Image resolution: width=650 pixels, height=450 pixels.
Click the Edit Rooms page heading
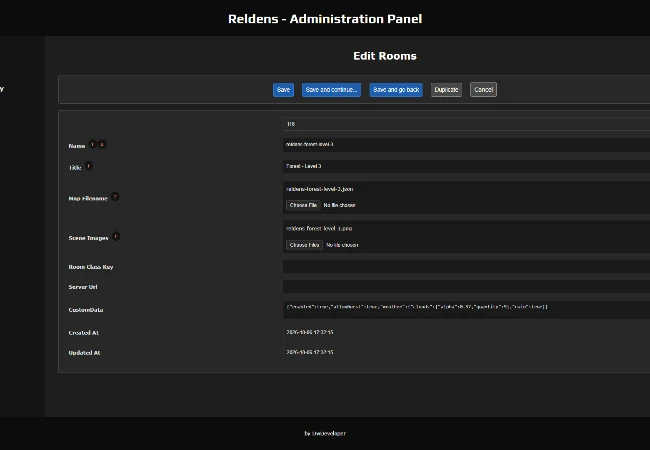[x=385, y=56]
